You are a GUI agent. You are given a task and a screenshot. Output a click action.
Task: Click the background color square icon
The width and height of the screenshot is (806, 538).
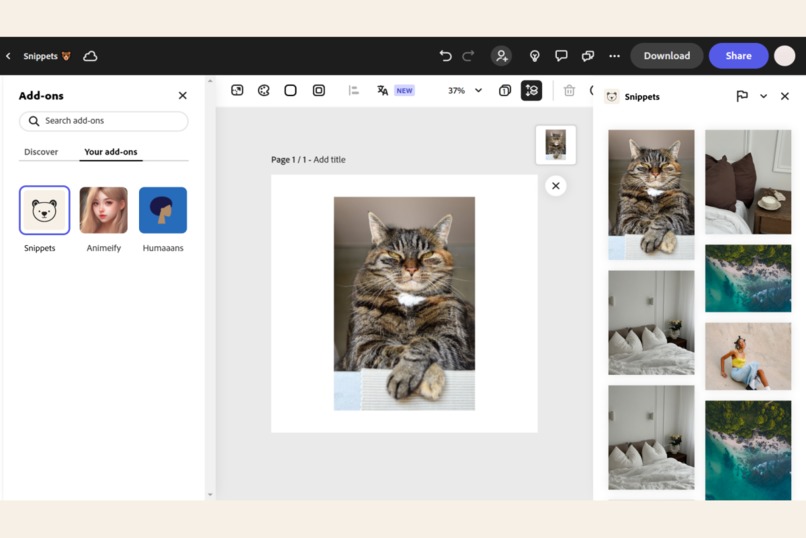click(x=290, y=90)
